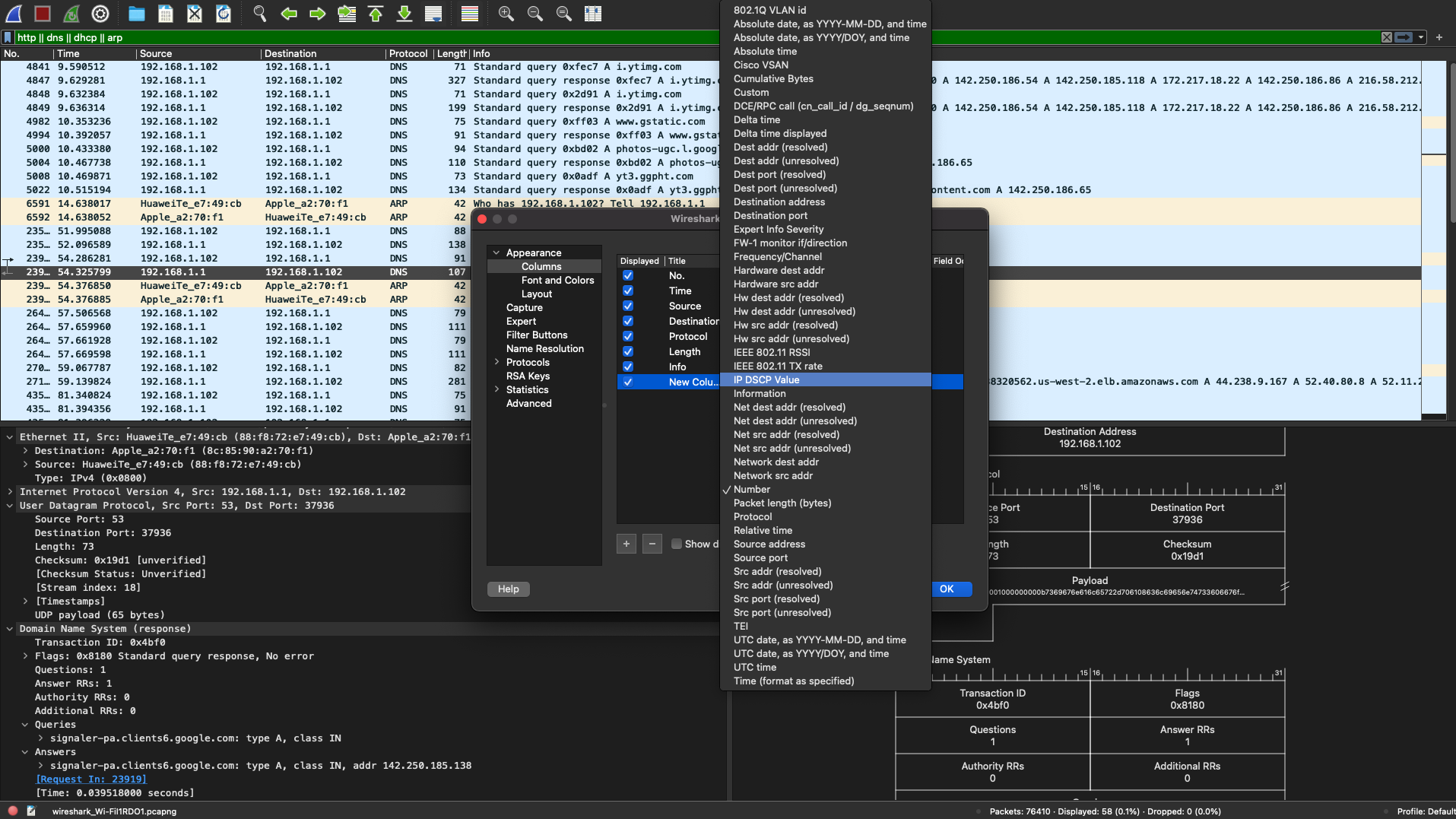Sort packet list by Protocol header
Viewport: 1456px width, 819px height.
pyautogui.click(x=408, y=54)
